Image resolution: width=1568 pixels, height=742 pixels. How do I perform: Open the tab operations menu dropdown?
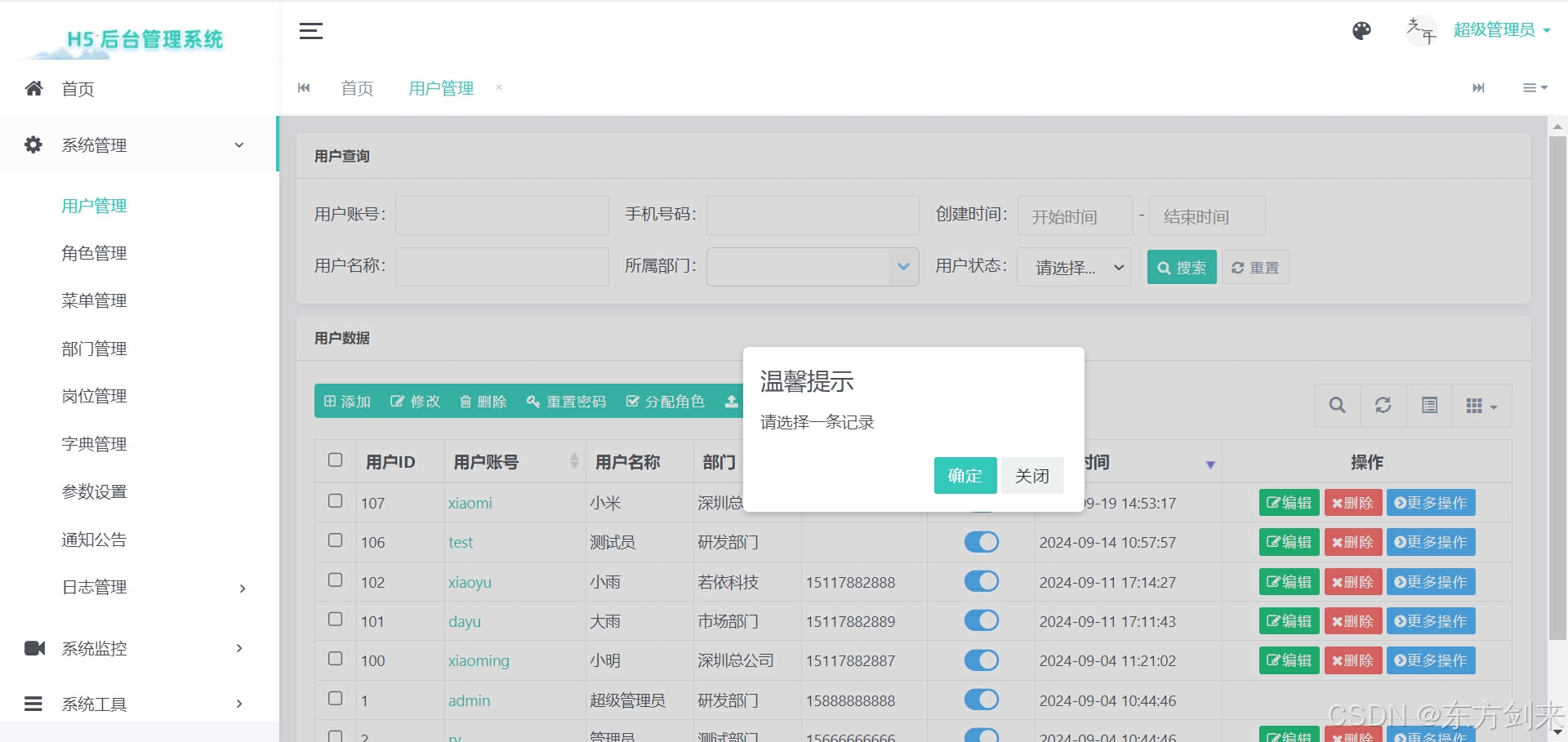[x=1535, y=88]
